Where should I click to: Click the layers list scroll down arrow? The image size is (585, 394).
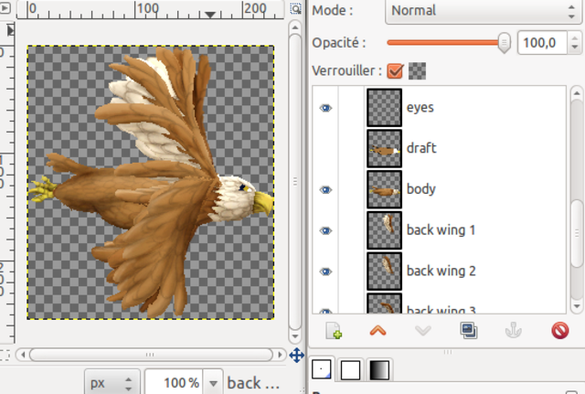[x=577, y=307]
